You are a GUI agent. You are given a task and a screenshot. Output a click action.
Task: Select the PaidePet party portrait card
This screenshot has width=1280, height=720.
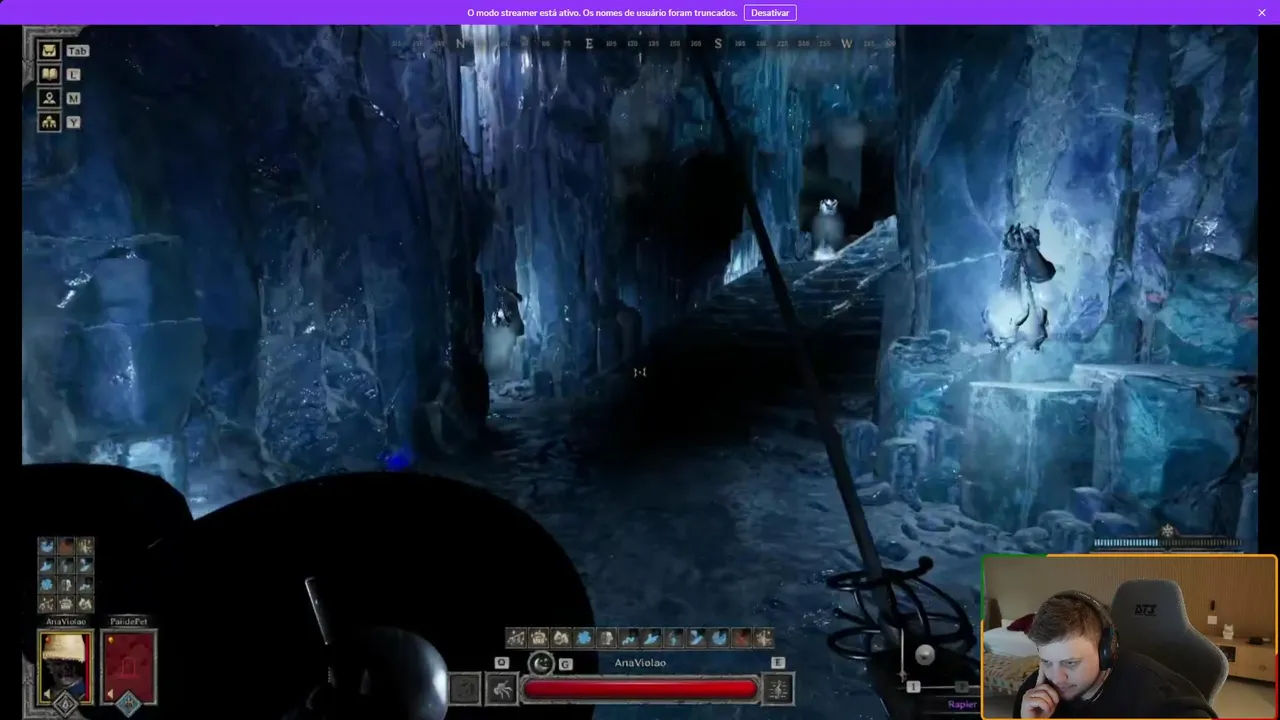pyautogui.click(x=129, y=666)
